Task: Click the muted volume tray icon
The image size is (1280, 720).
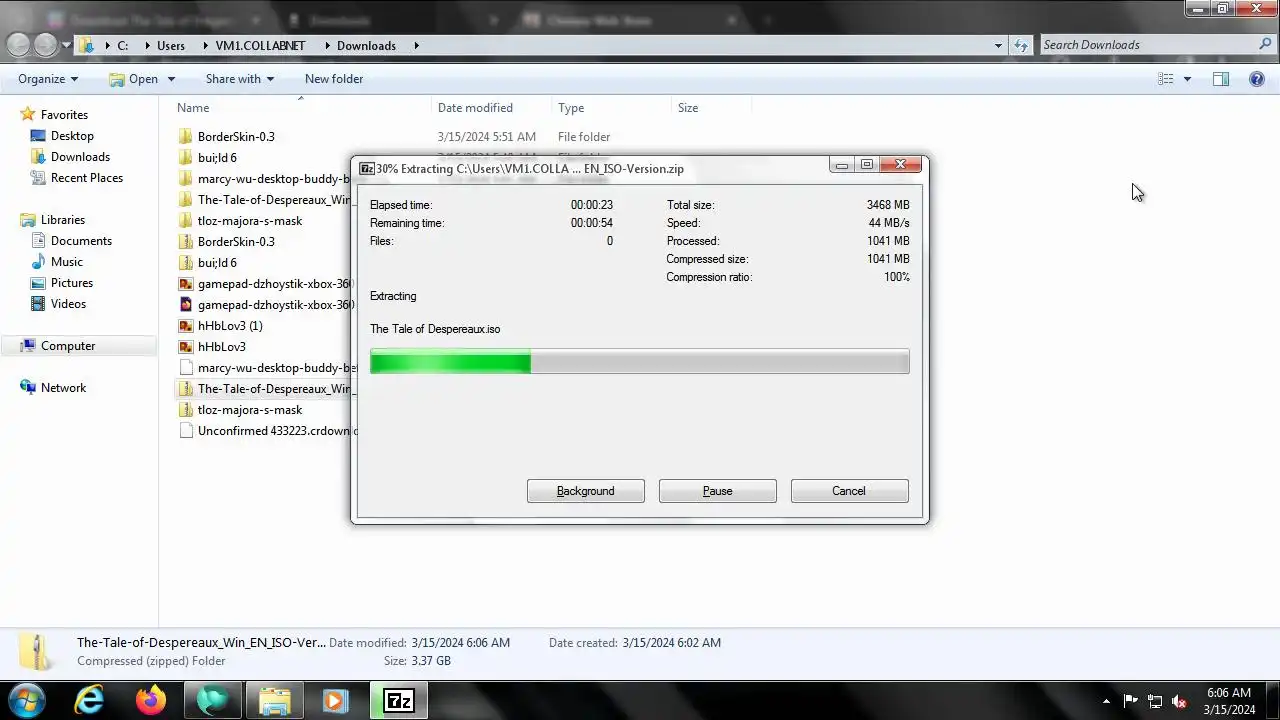Action: tap(1180, 701)
